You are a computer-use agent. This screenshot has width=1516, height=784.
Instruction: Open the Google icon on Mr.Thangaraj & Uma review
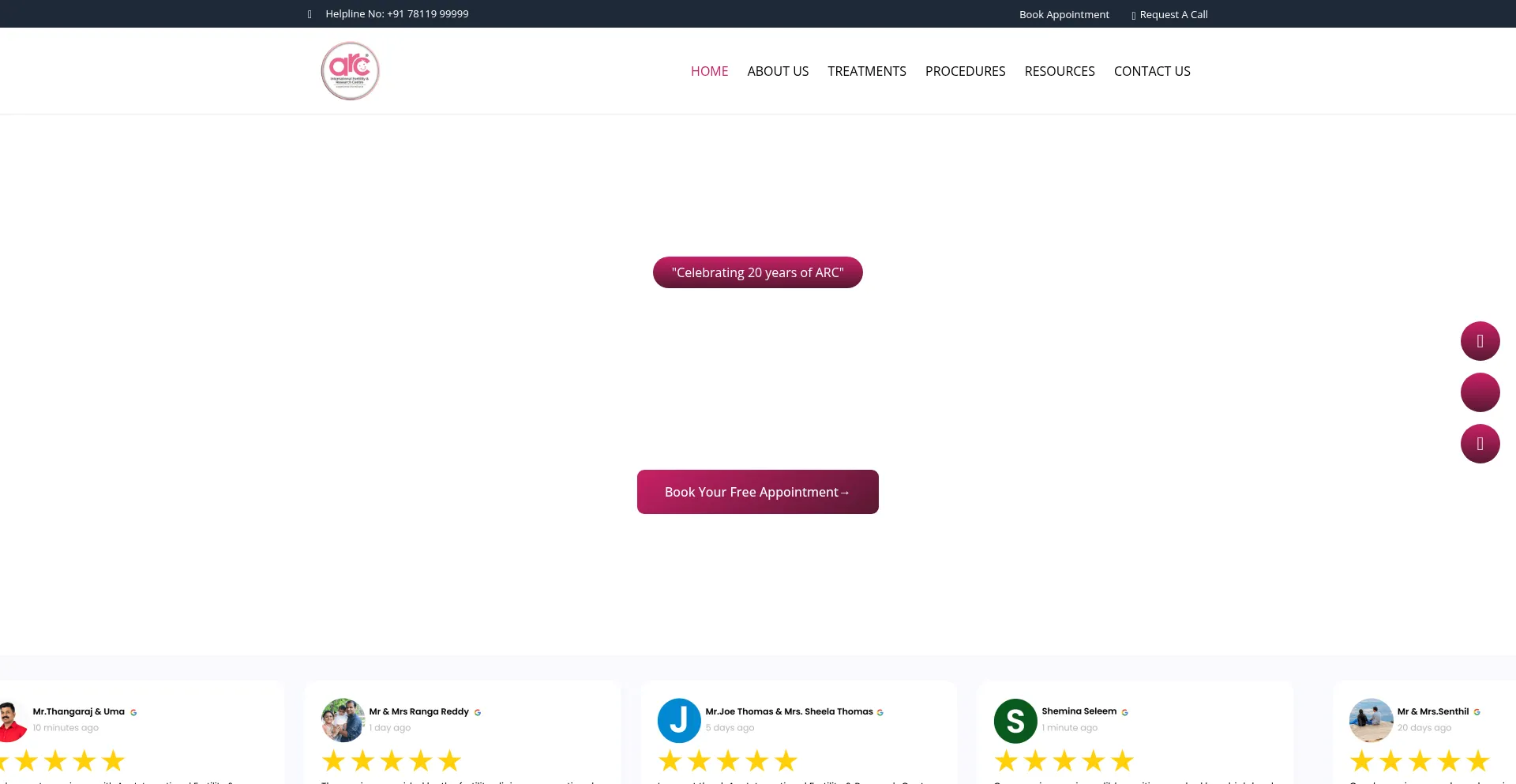pos(132,711)
